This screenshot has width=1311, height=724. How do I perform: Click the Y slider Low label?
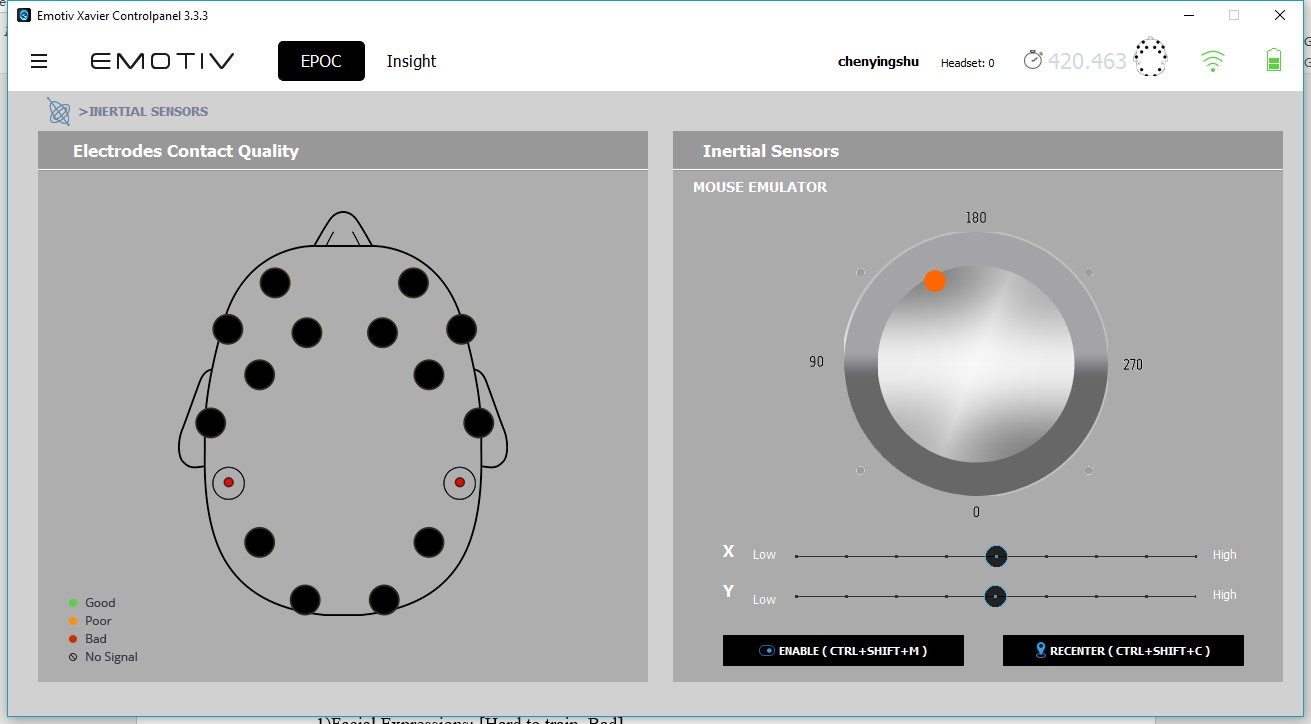(x=764, y=600)
